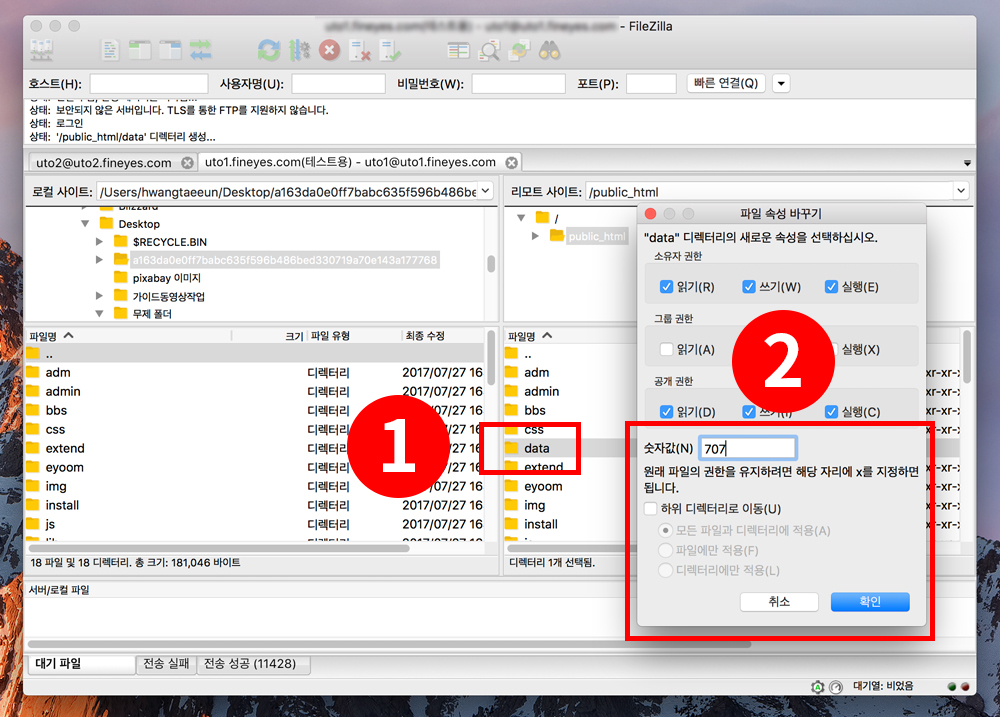Toggle the synchronized browsing icon
The height and width of the screenshot is (717, 1000).
click(519, 49)
